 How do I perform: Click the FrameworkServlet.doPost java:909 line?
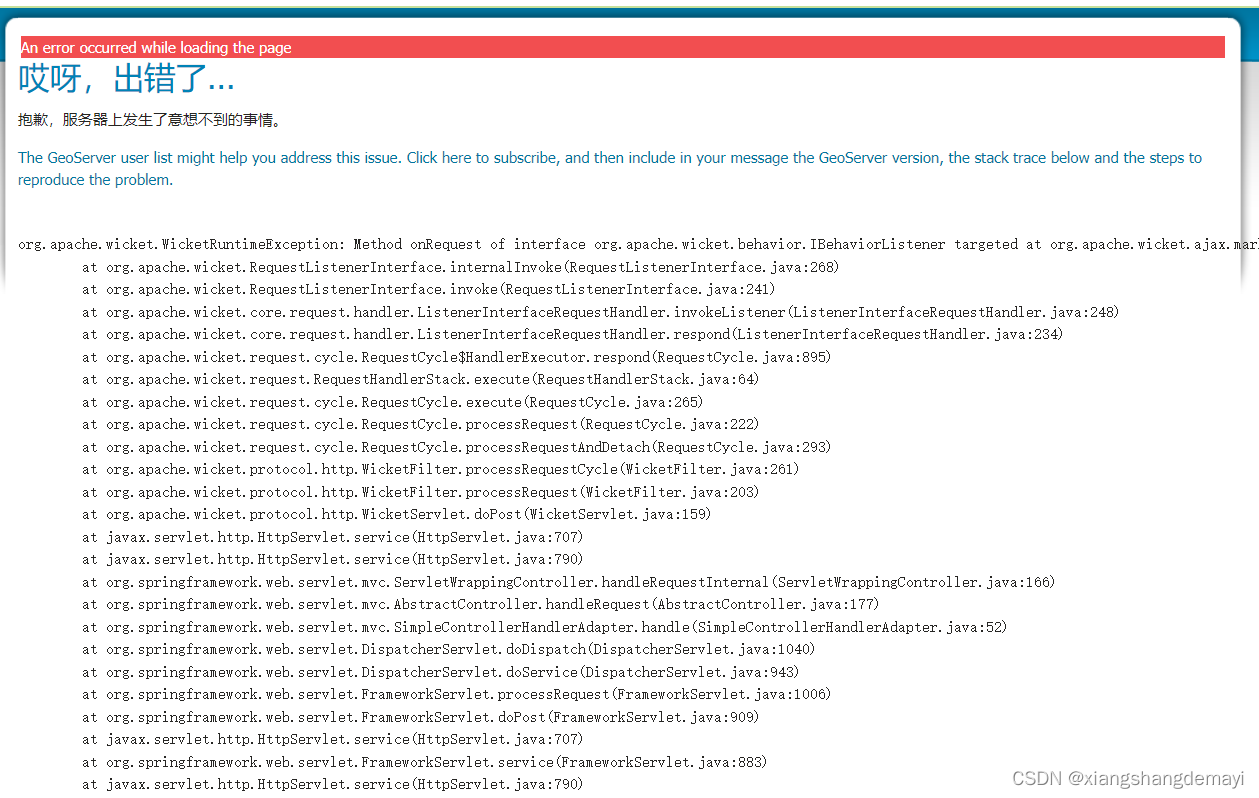[421, 717]
